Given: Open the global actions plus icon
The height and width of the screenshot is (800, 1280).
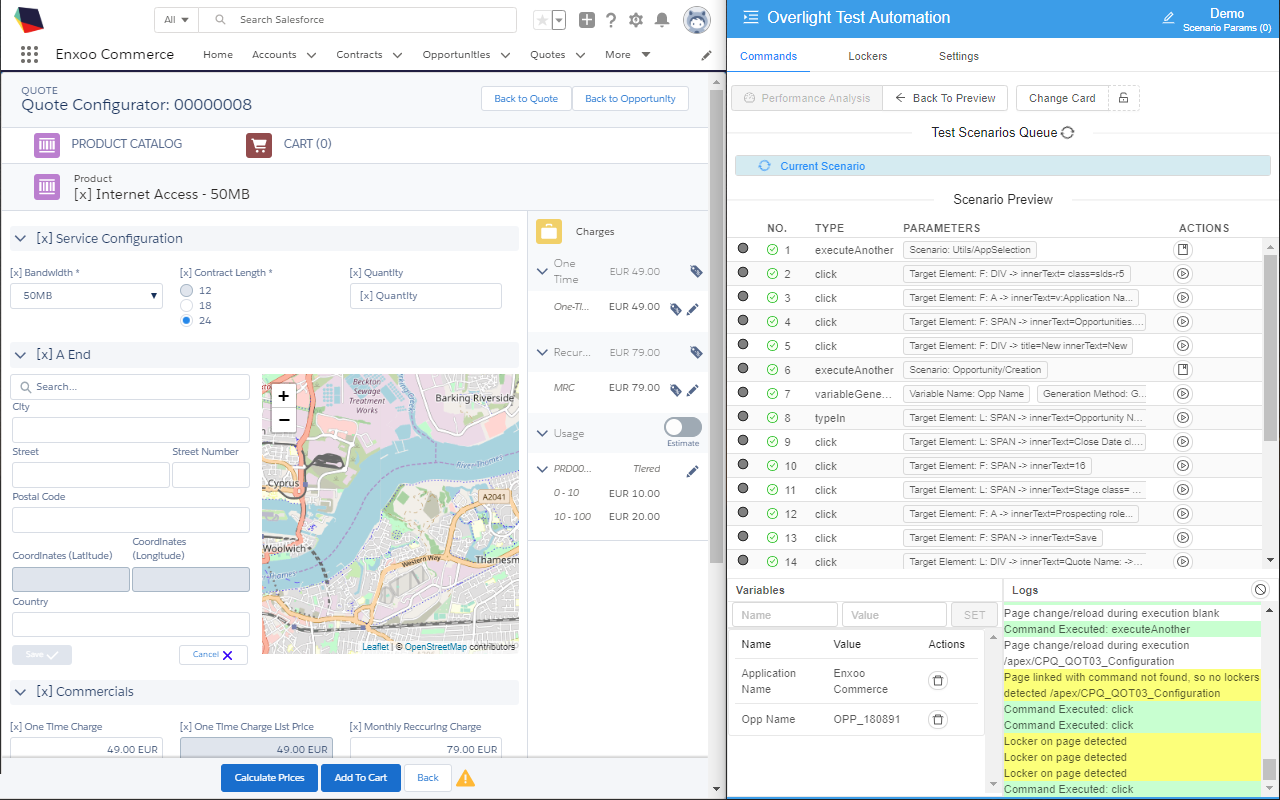Looking at the screenshot, I should (x=587, y=20).
